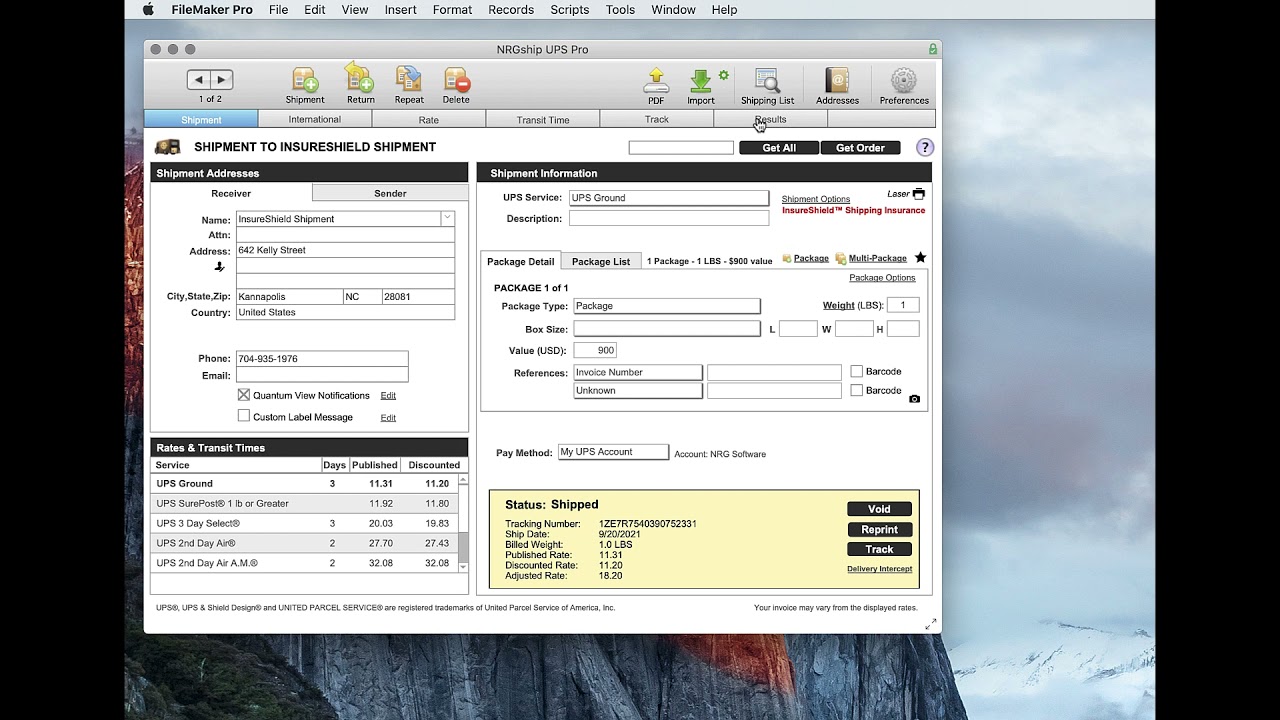Open the Scripts menu
The width and height of the screenshot is (1280, 720).
click(570, 10)
